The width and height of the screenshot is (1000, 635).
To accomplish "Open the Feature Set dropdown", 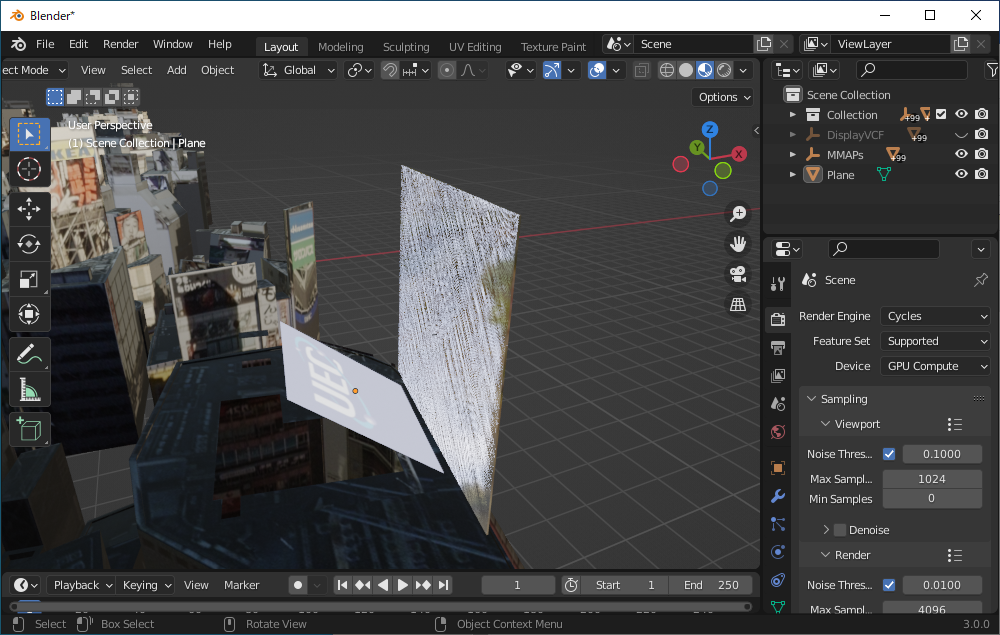I will pyautogui.click(x=936, y=341).
